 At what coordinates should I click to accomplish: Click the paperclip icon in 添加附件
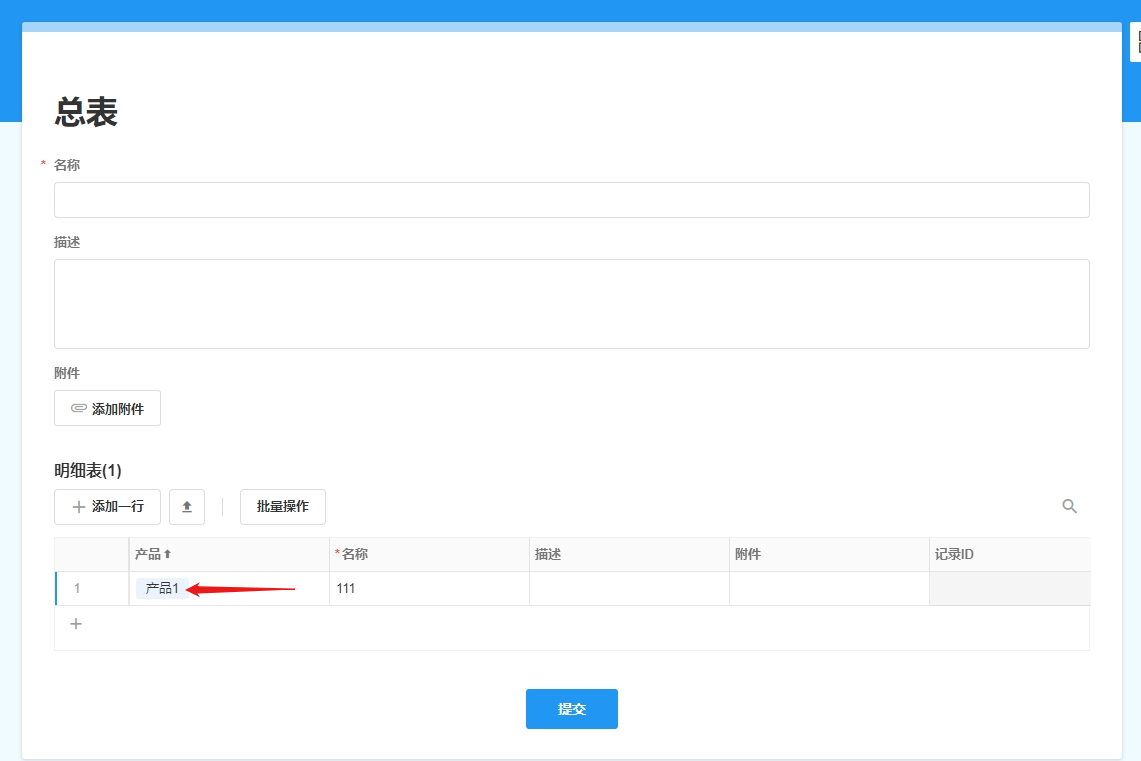79,408
